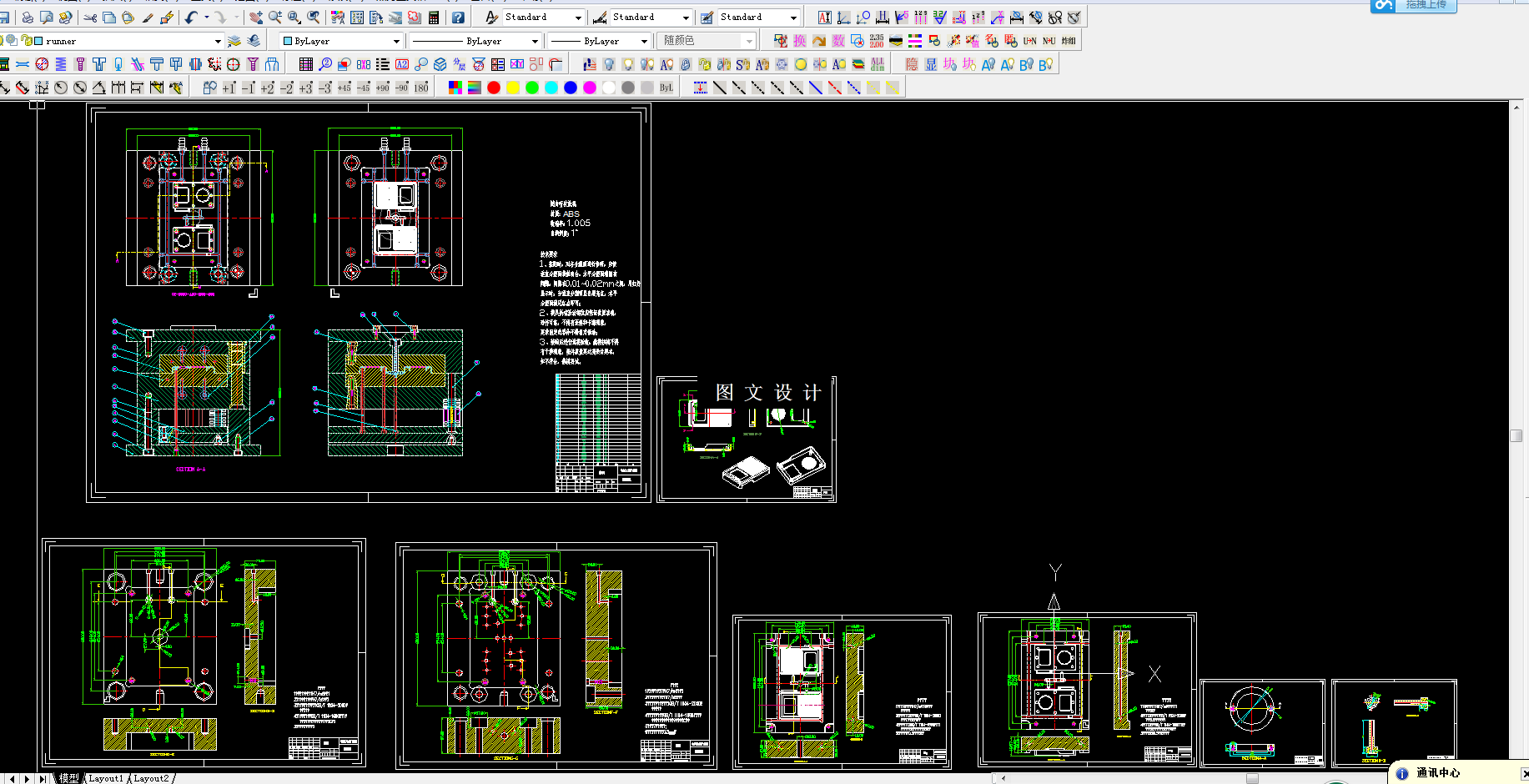Click the 换 swap icon
The image size is (1529, 784).
coord(800,41)
